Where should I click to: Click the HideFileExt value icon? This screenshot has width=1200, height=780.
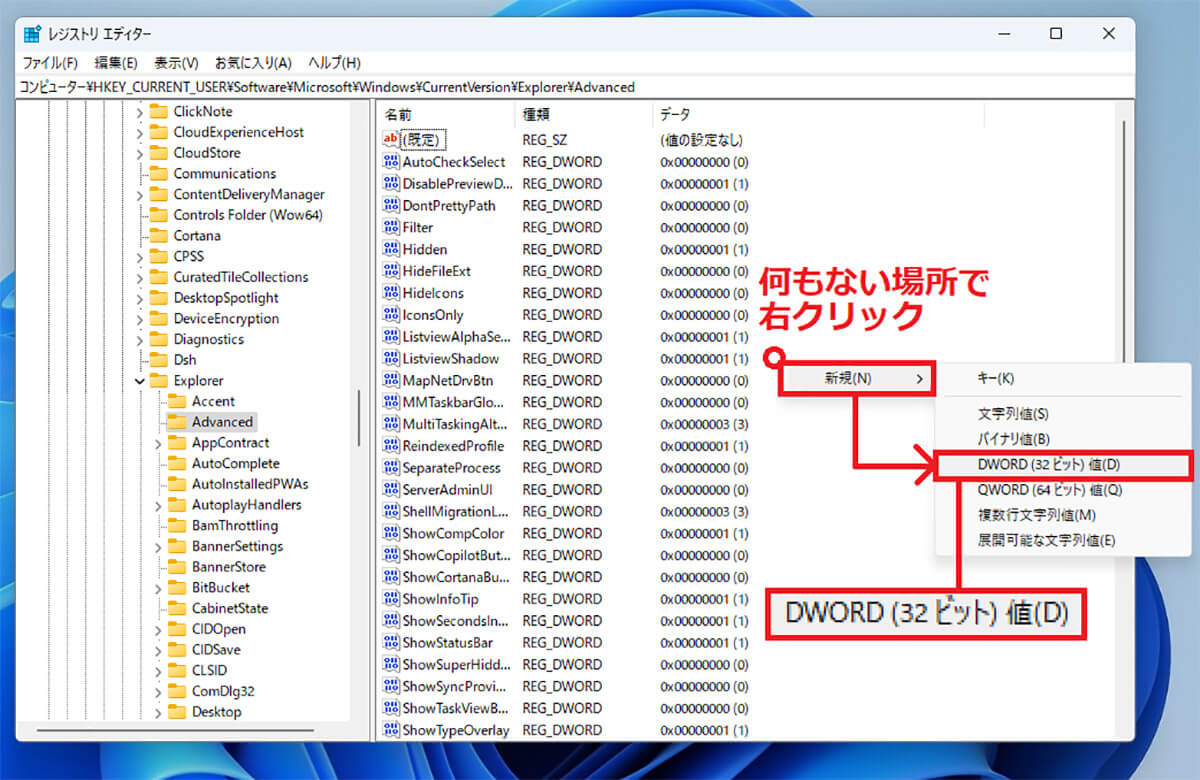click(x=391, y=271)
